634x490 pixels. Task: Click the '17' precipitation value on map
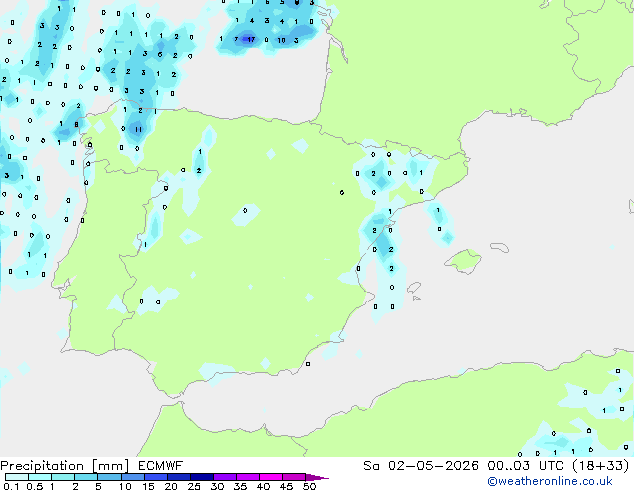coord(251,40)
